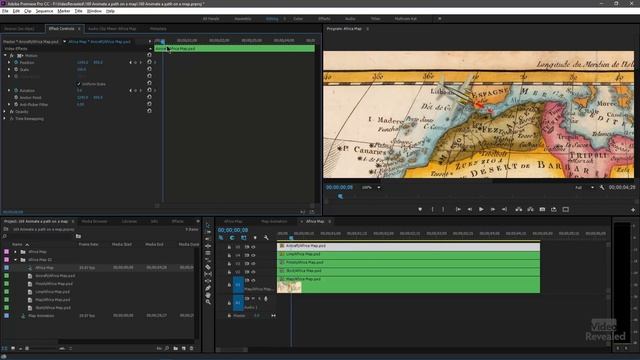This screenshot has height=360, width=640.
Task: Select the Selection tool in tools panel
Action: click(x=208, y=225)
